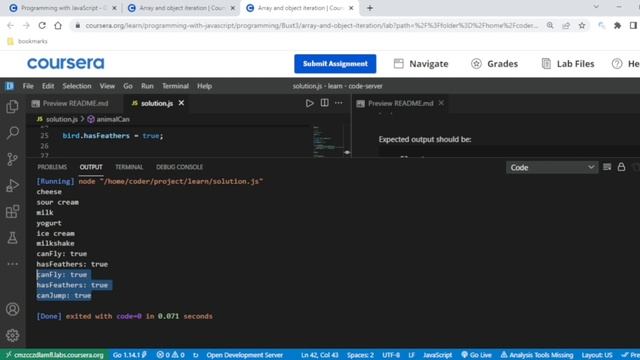Viewport: 640px width, 360px height.
Task: Change JavaScript language mode
Action: point(438,355)
